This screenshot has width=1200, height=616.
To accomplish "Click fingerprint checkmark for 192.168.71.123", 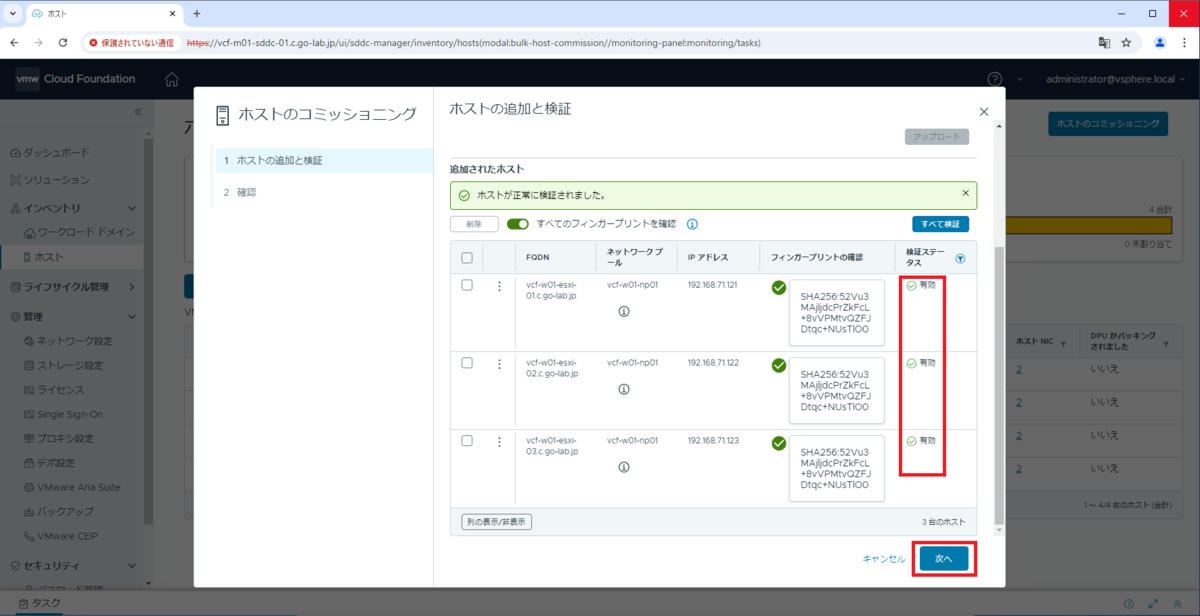I will coord(779,443).
